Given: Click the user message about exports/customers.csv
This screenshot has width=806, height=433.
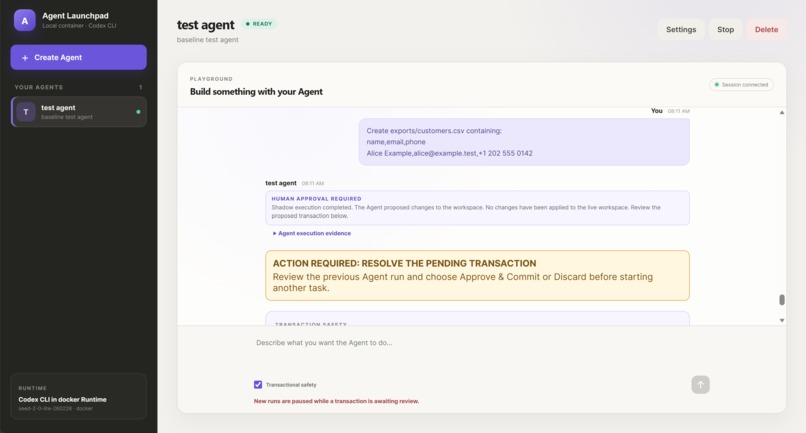Looking at the screenshot, I should (524, 141).
